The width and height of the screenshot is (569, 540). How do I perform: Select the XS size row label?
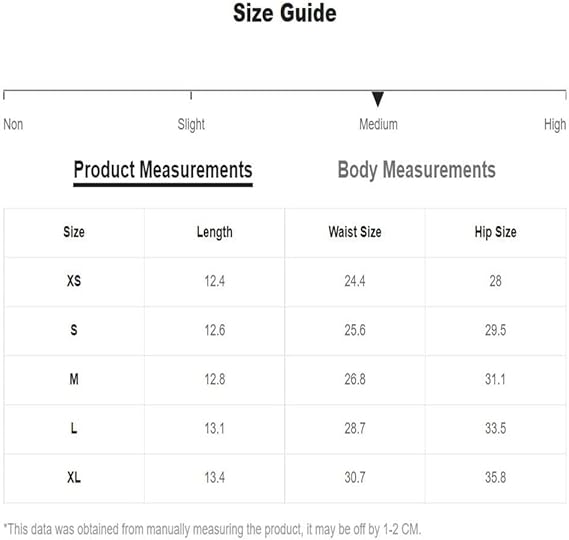(x=74, y=281)
